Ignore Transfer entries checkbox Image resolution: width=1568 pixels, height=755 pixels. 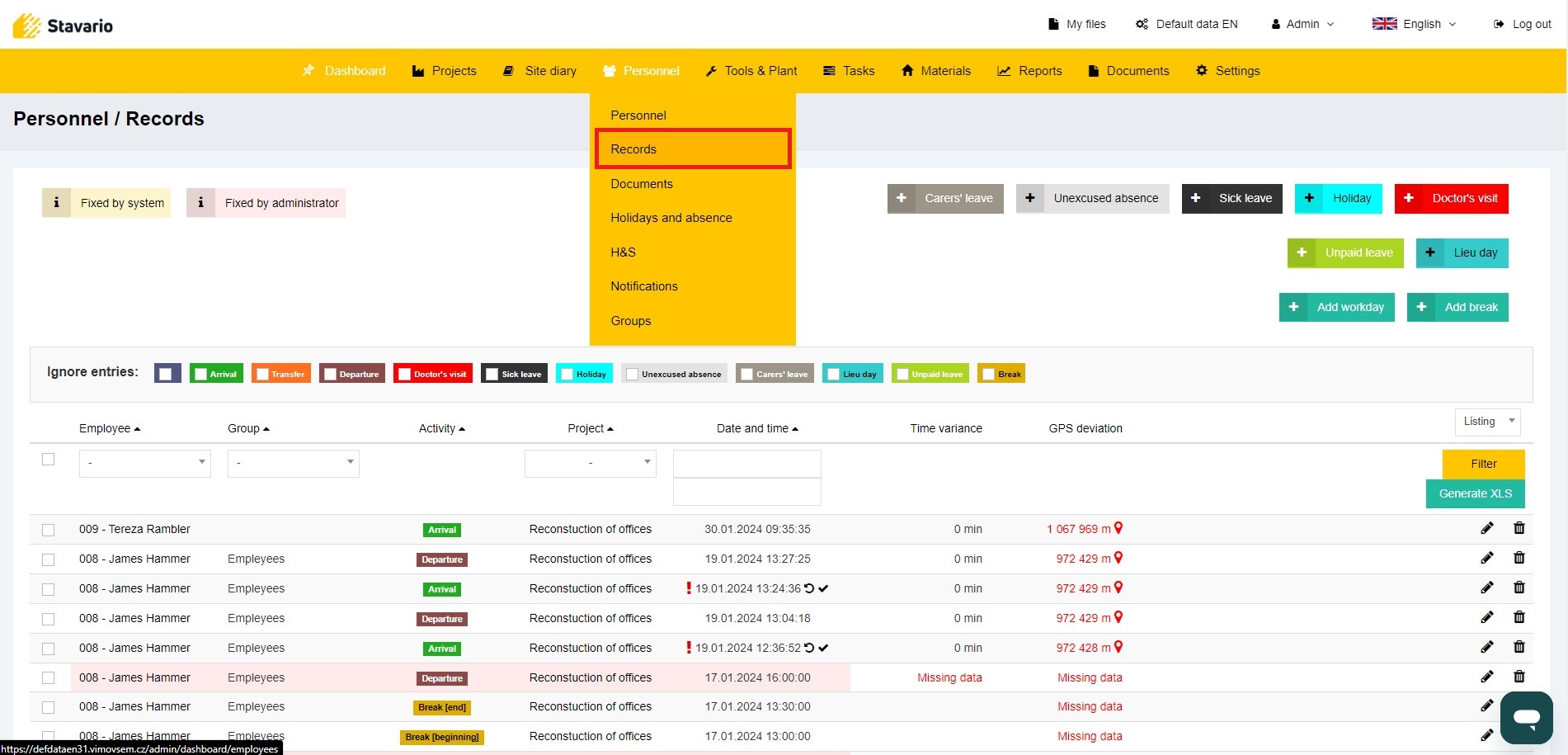pos(262,374)
